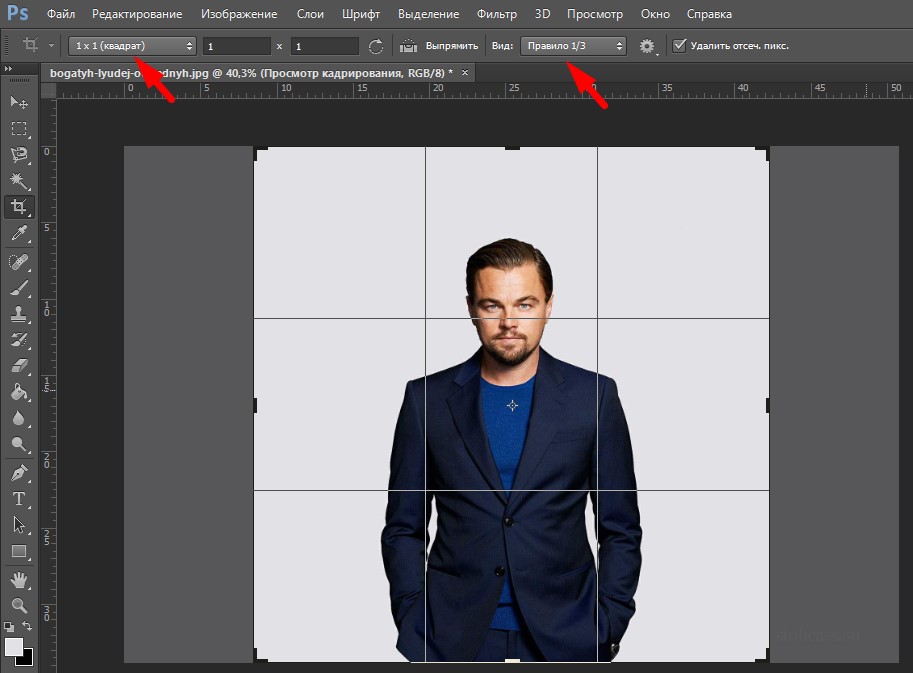Open the Окно menu
The image size is (913, 673).
656,13
